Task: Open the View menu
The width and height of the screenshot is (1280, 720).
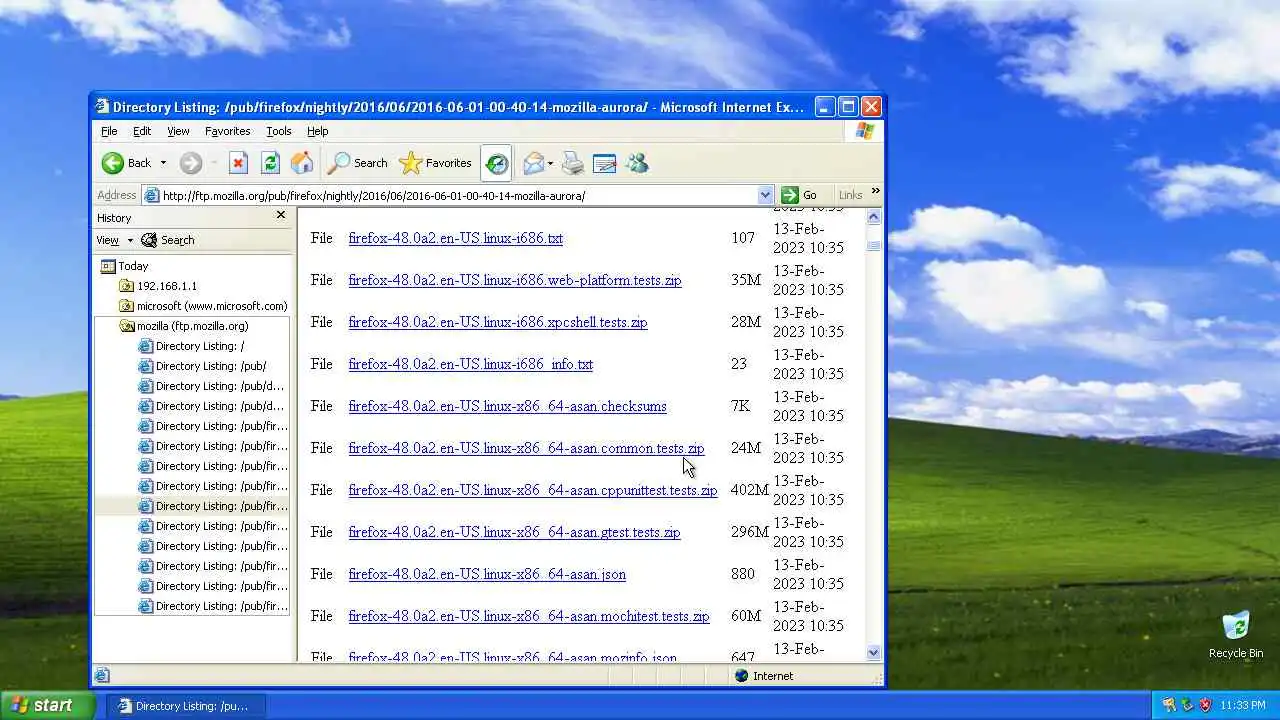Action: (x=178, y=131)
